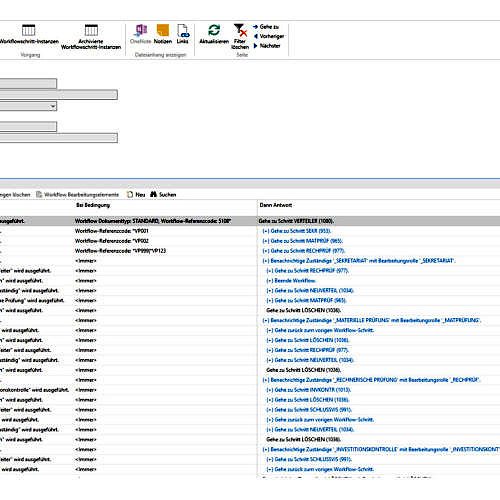Open Notizen in the ribbon
Image resolution: width=500 pixels, height=500 pixels.
click(x=163, y=34)
